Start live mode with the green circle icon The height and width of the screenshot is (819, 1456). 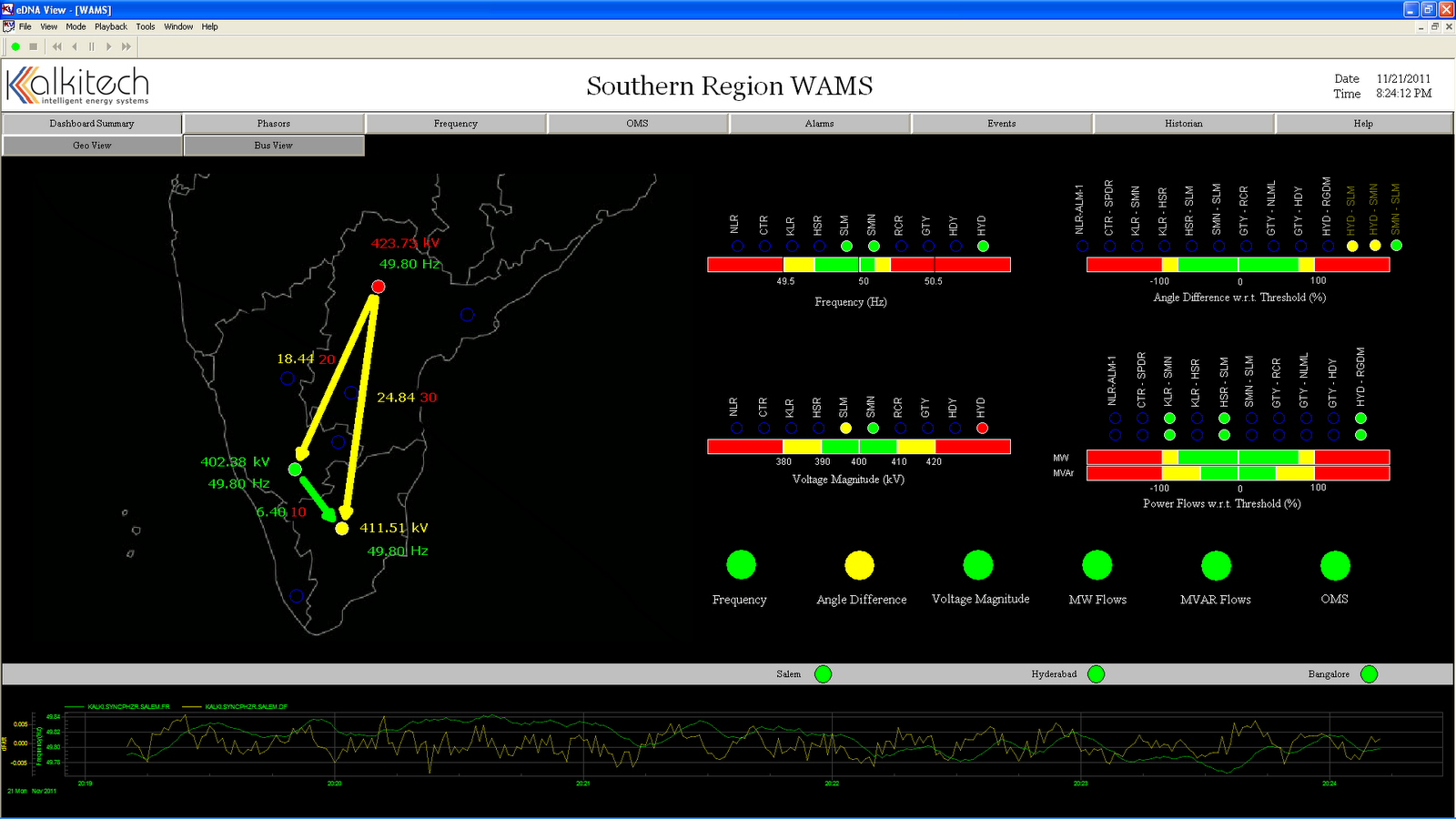coord(15,46)
